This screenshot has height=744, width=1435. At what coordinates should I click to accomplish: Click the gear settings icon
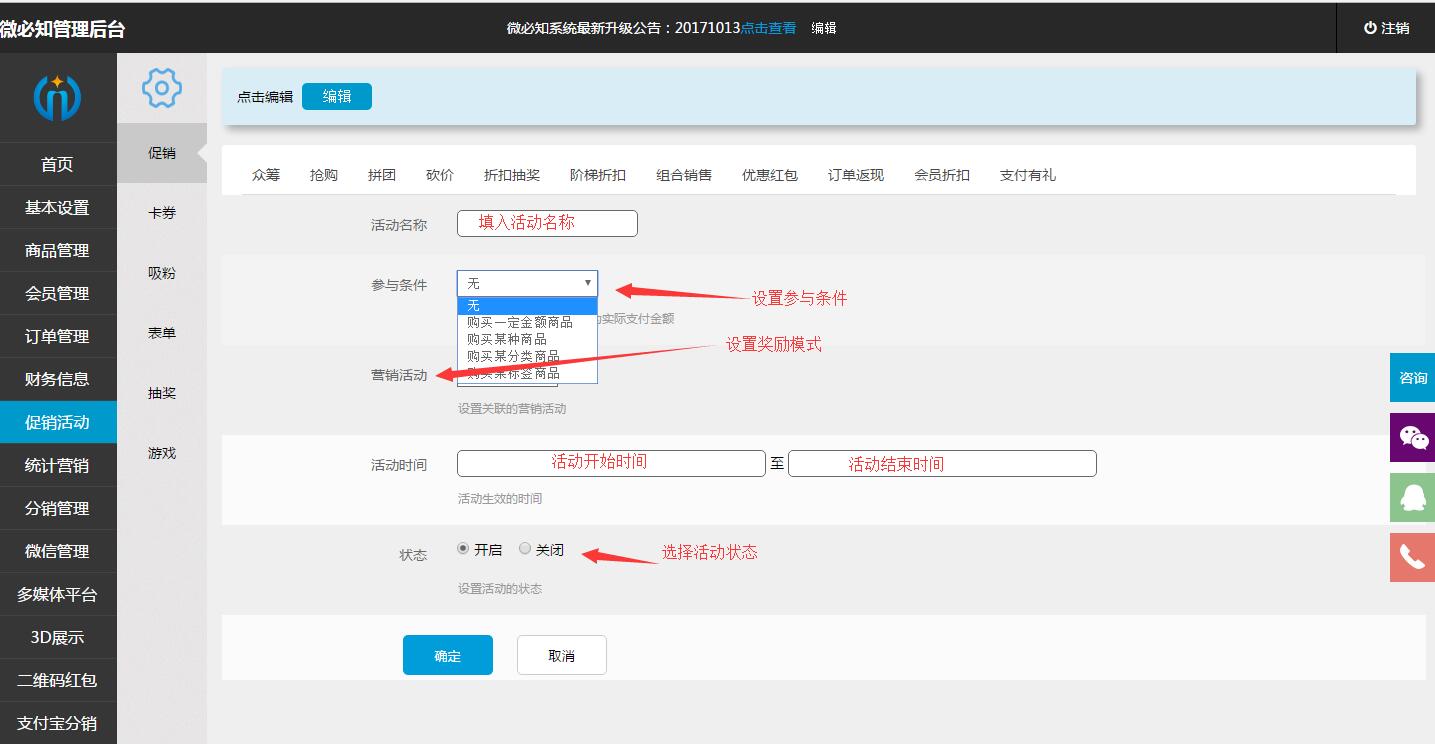162,88
